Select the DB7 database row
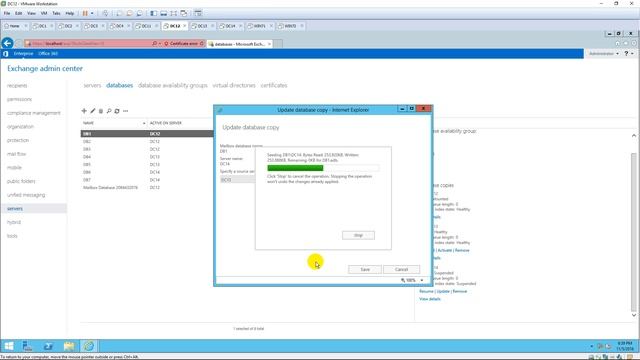Screen dimensions: 640x360 (147, 180)
